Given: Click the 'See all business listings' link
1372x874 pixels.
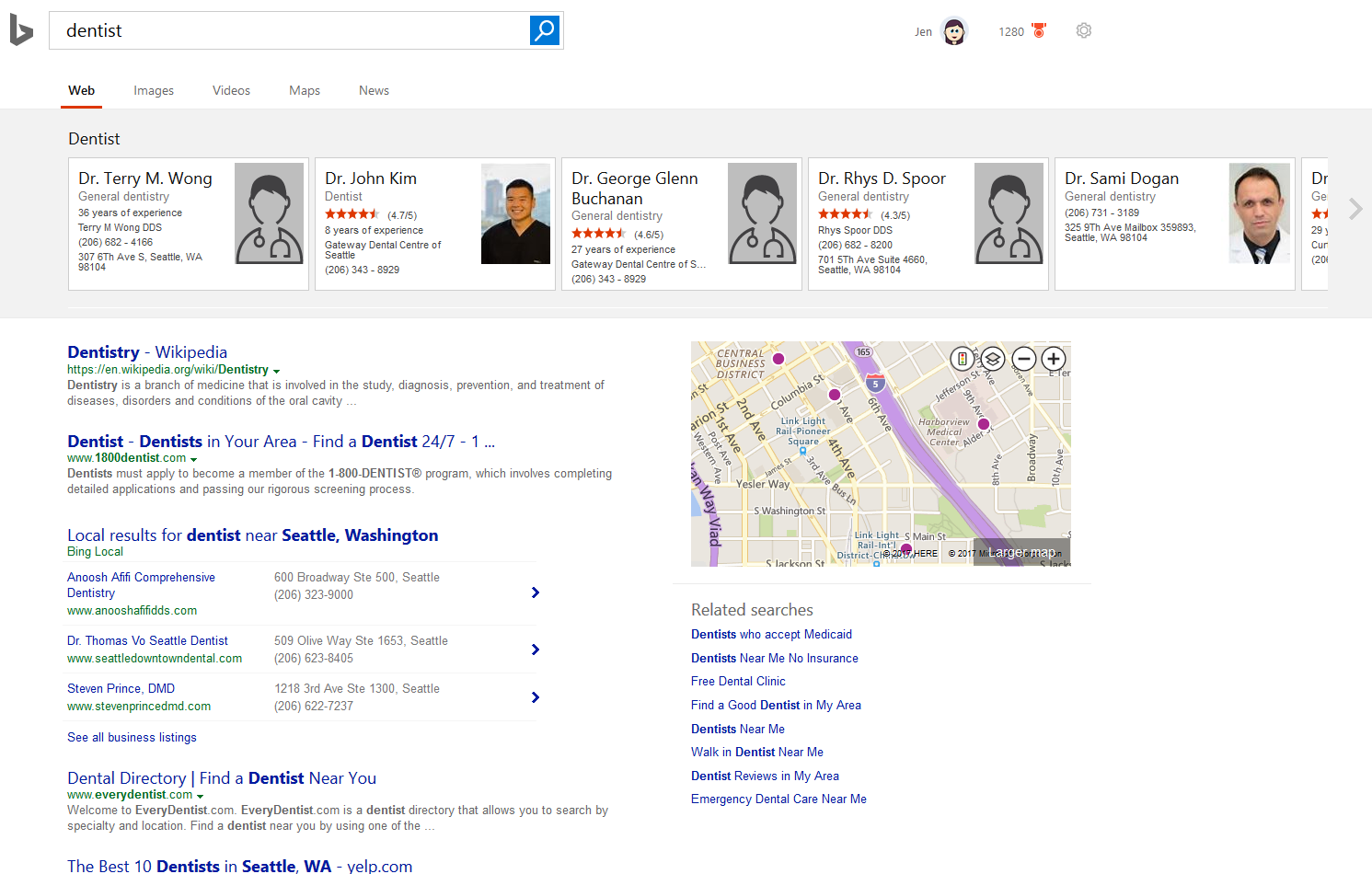Looking at the screenshot, I should [x=132, y=737].
